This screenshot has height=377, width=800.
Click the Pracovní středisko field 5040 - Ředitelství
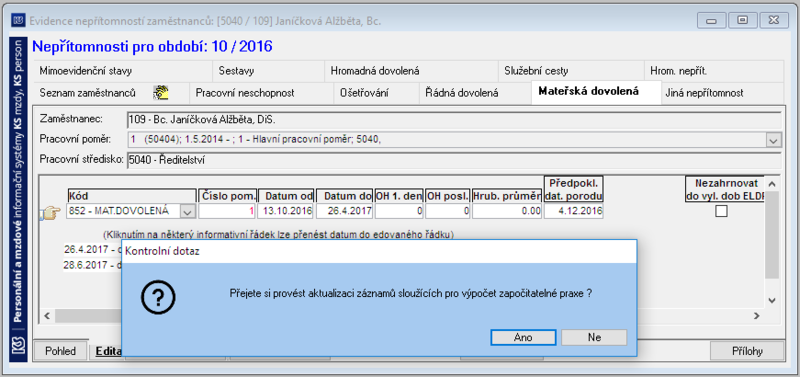[454, 160]
